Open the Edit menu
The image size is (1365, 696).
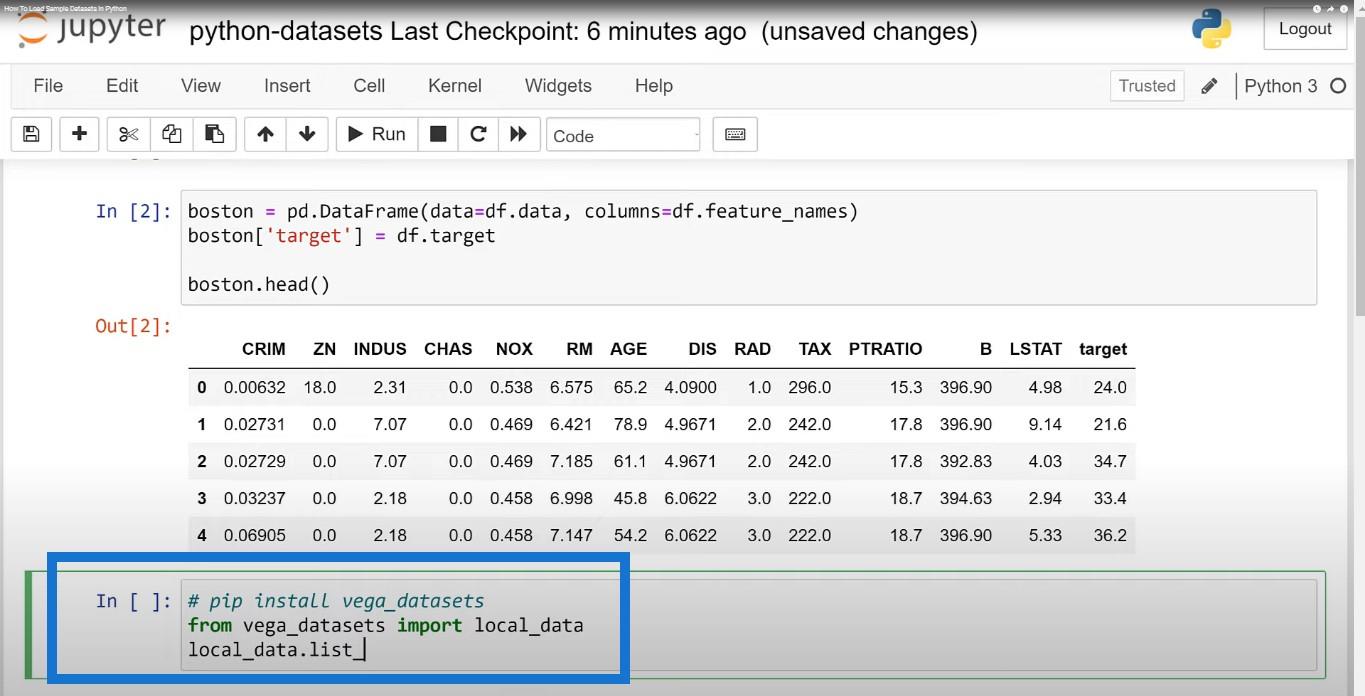(x=122, y=86)
